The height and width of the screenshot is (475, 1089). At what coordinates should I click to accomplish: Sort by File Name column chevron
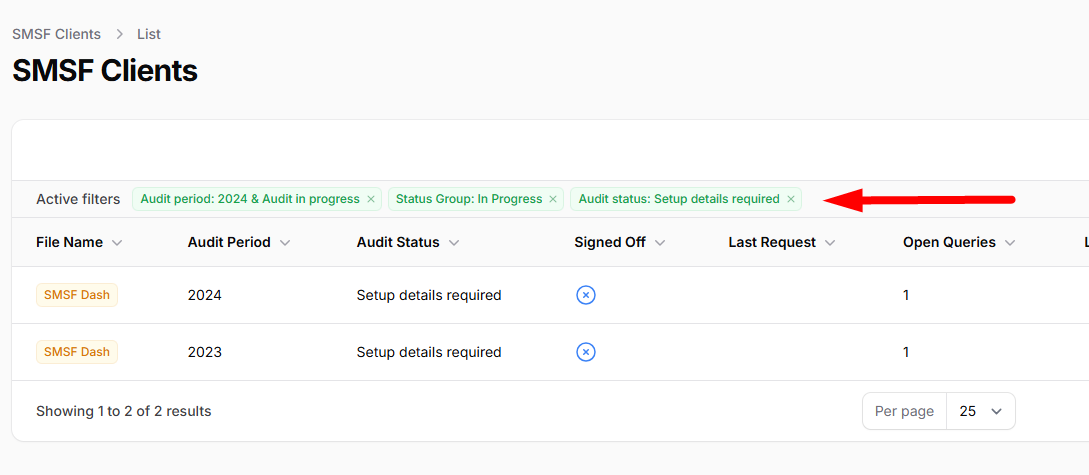point(117,242)
